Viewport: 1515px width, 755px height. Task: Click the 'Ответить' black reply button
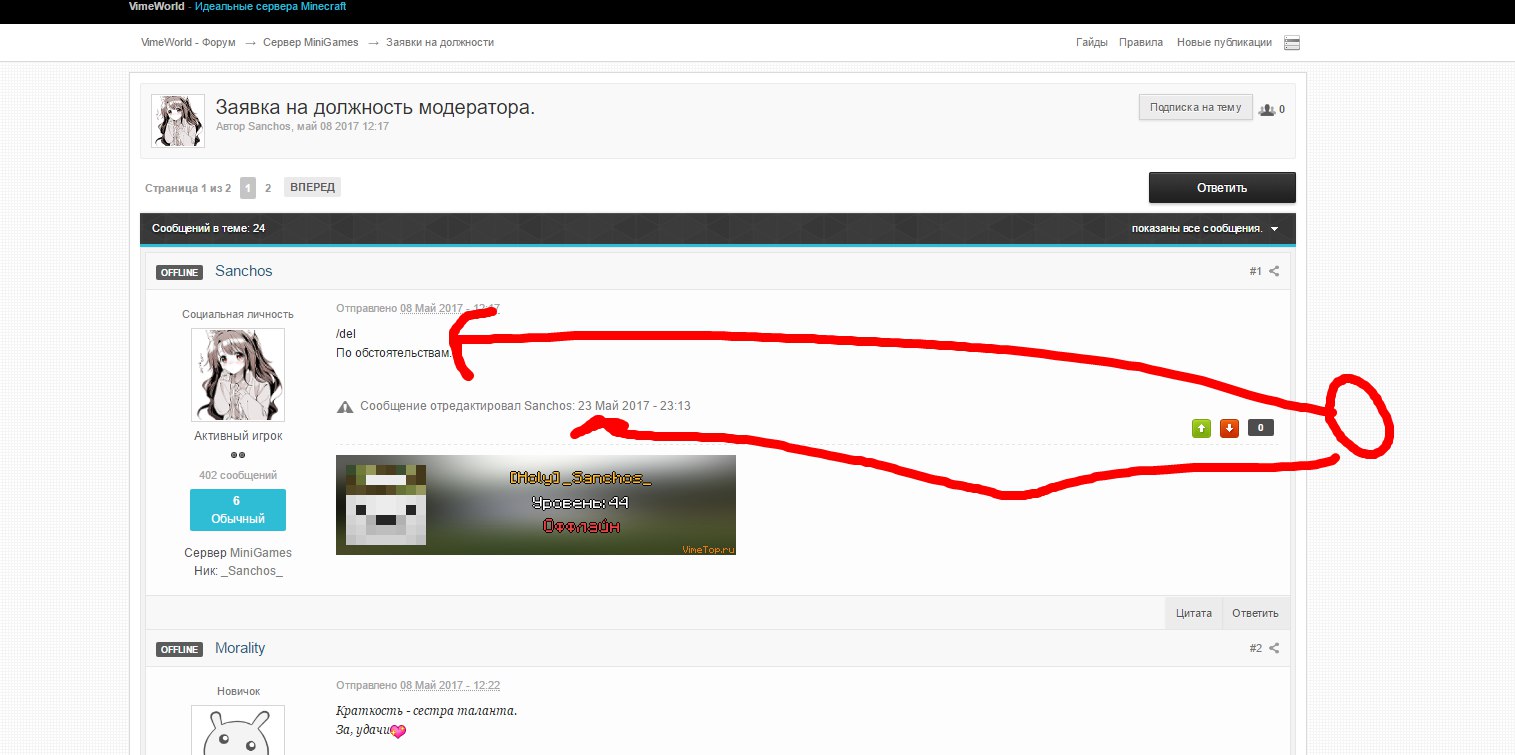coord(1222,187)
